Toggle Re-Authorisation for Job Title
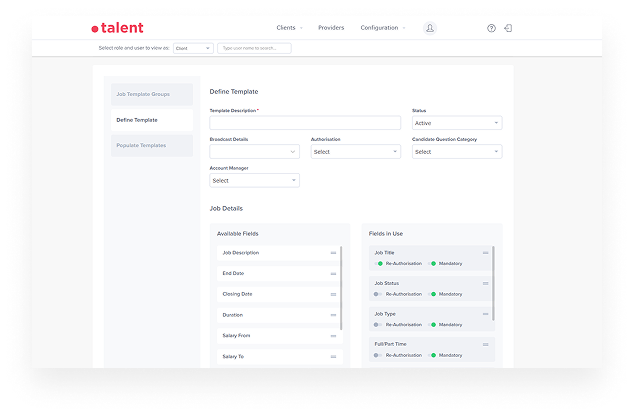 point(379,263)
